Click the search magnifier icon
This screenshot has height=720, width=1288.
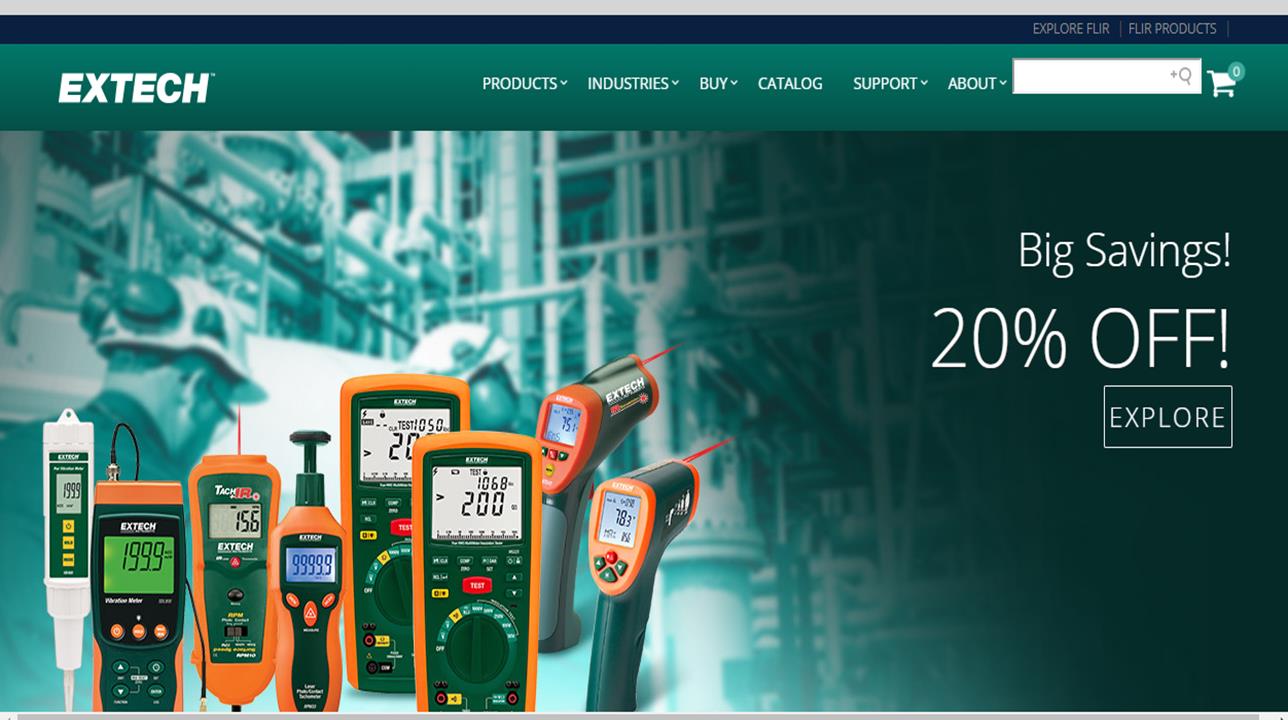[1182, 76]
